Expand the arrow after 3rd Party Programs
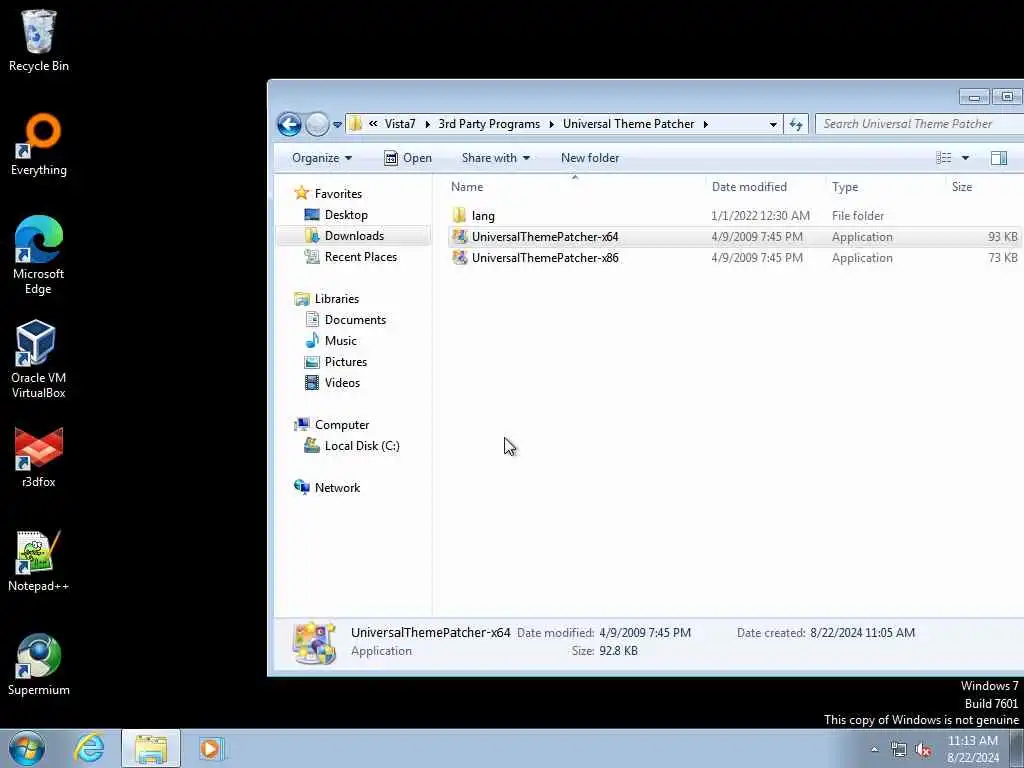 point(552,124)
